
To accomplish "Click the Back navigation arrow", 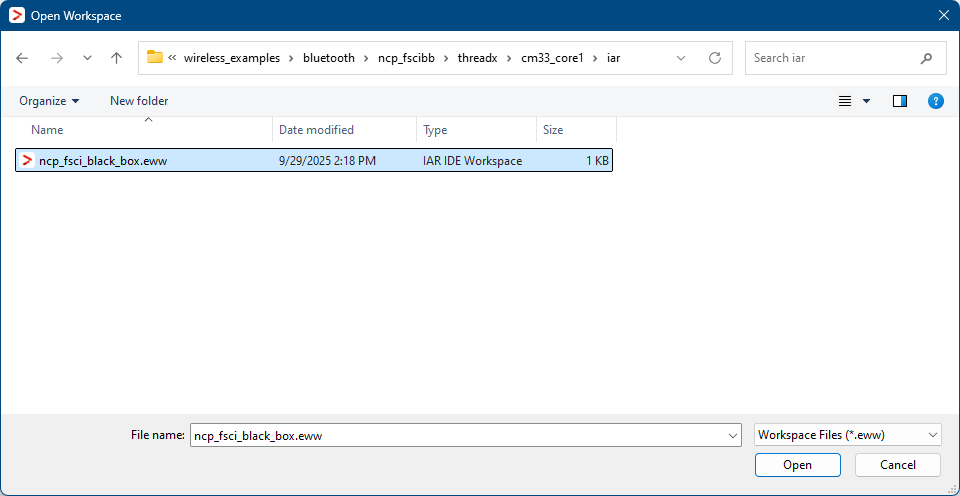I will [x=23, y=58].
